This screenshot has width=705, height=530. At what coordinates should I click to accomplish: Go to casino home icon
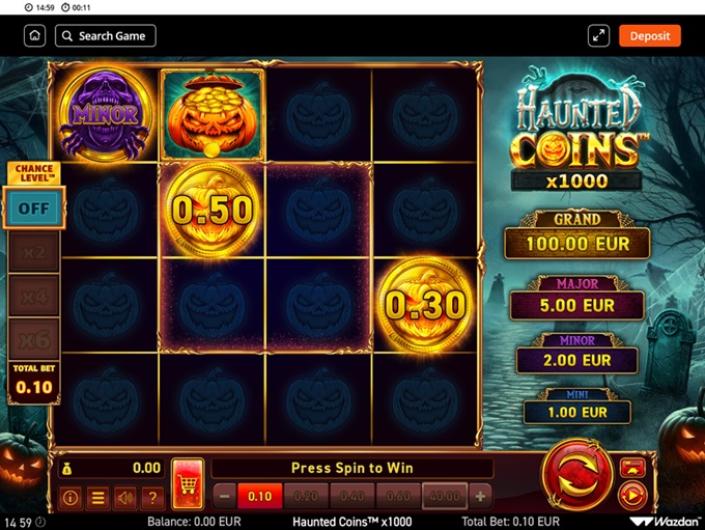(35, 36)
